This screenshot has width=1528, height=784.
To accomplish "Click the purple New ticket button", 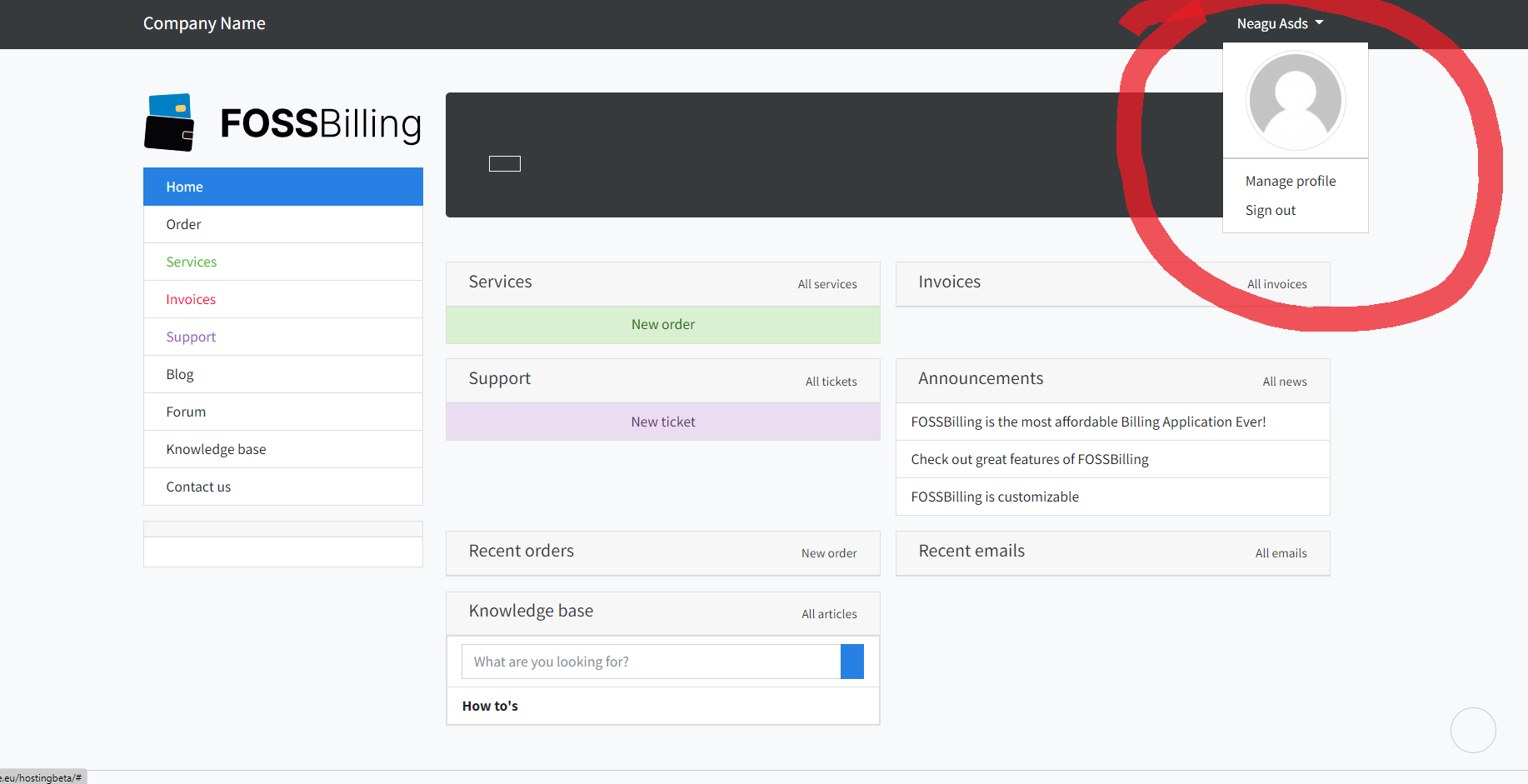I will (x=663, y=422).
